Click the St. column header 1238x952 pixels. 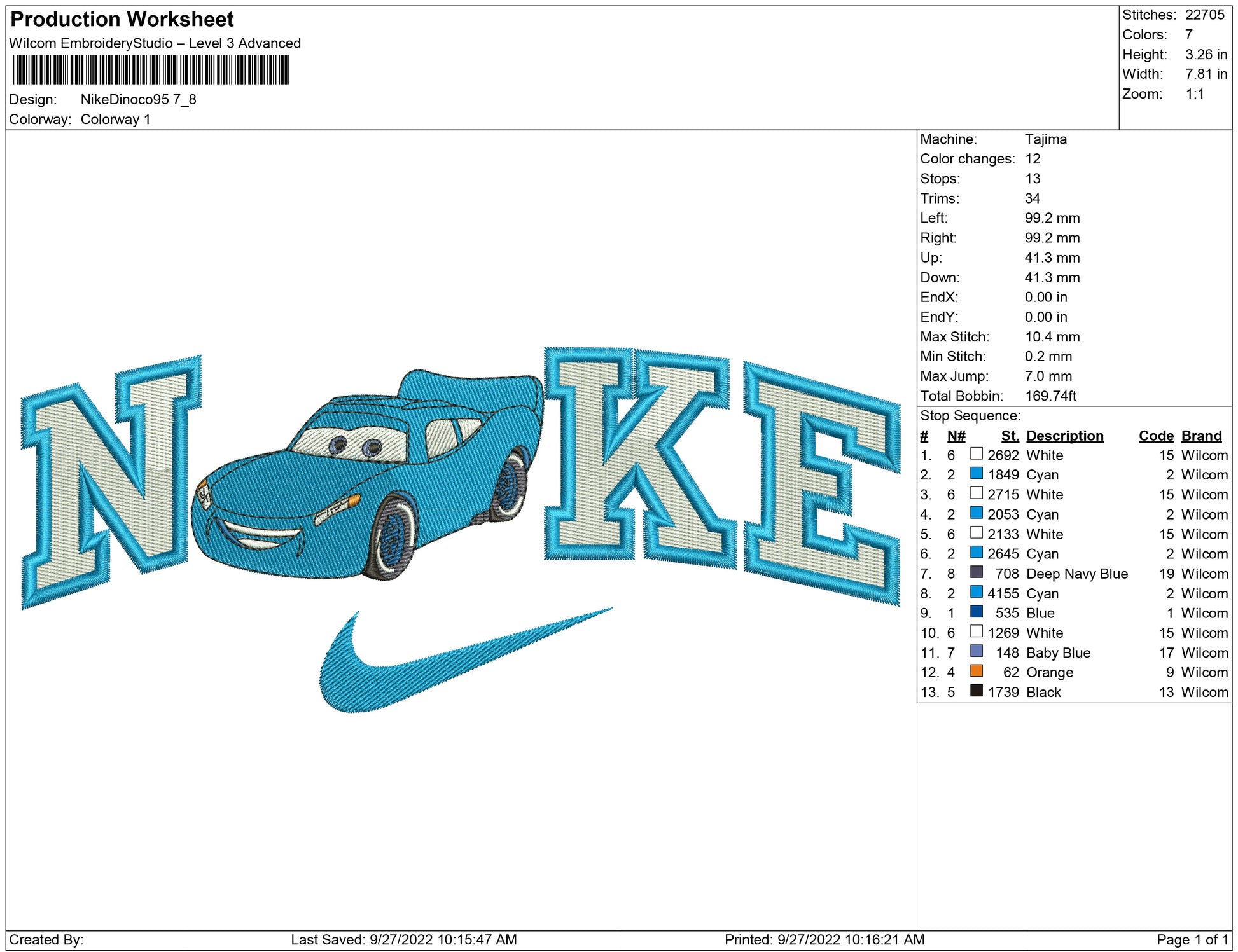(x=1009, y=436)
